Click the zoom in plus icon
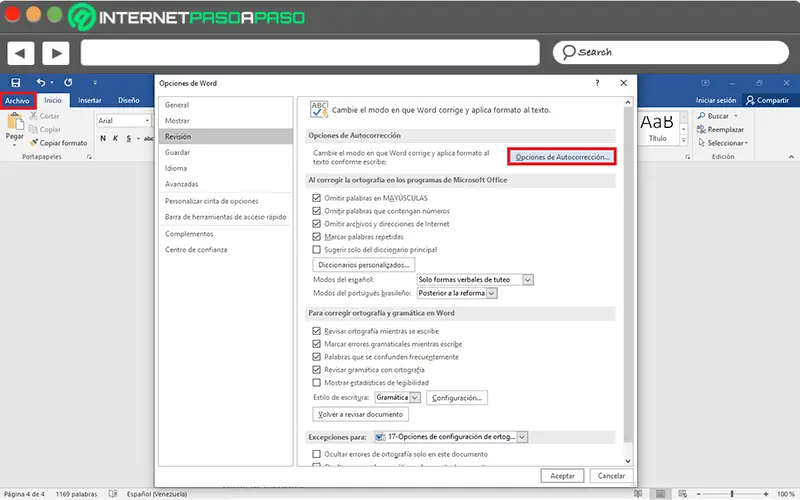The image size is (800, 500). pyautogui.click(x=766, y=494)
